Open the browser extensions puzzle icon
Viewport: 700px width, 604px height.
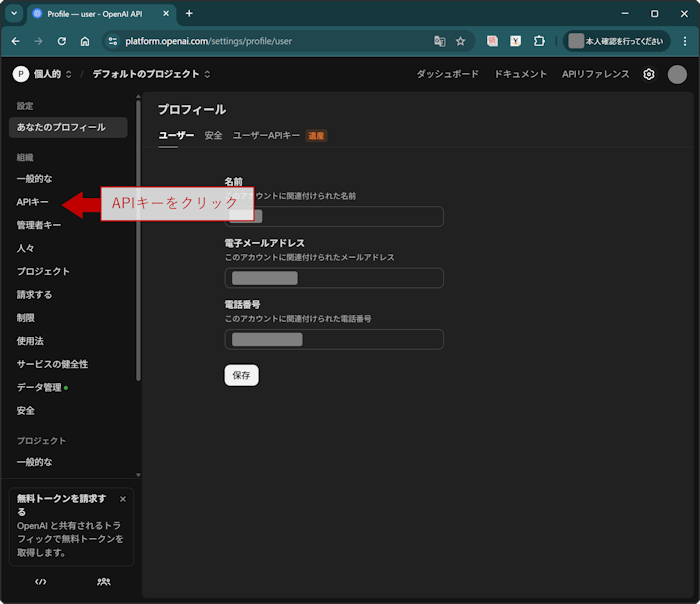click(539, 41)
